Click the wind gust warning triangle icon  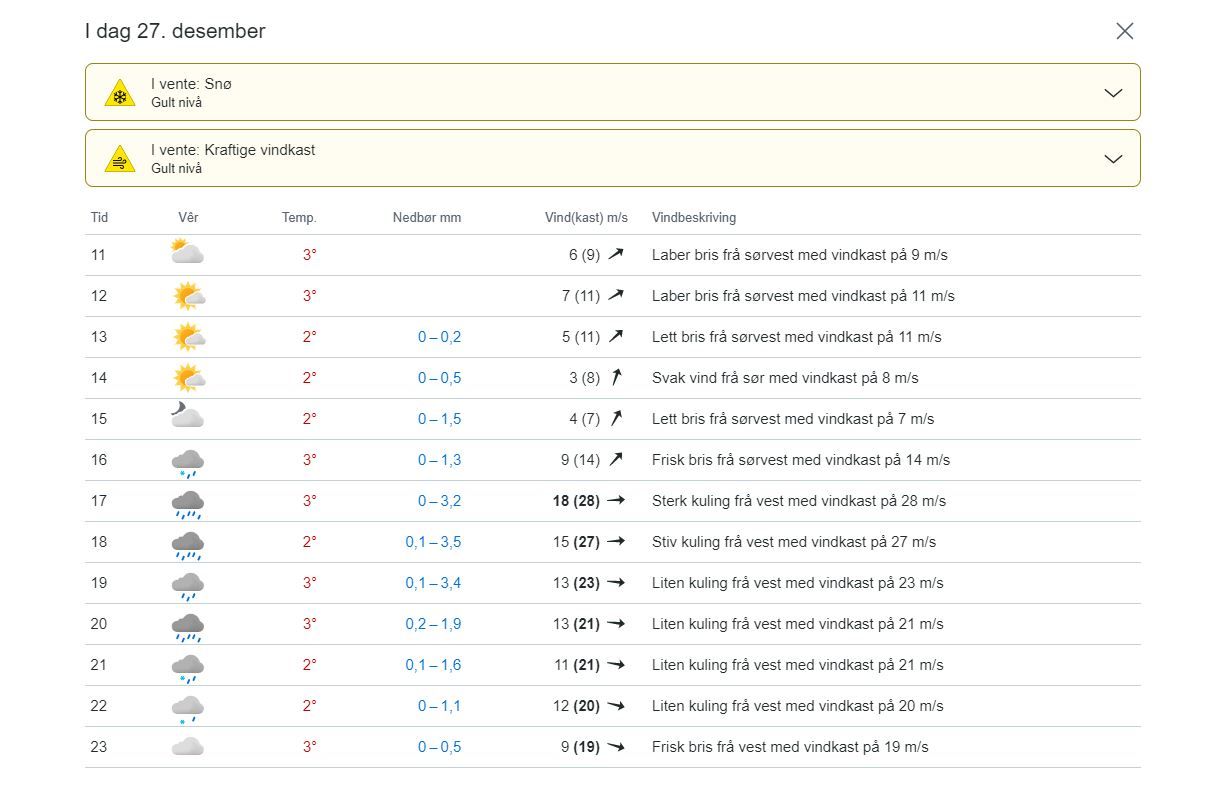pos(120,160)
